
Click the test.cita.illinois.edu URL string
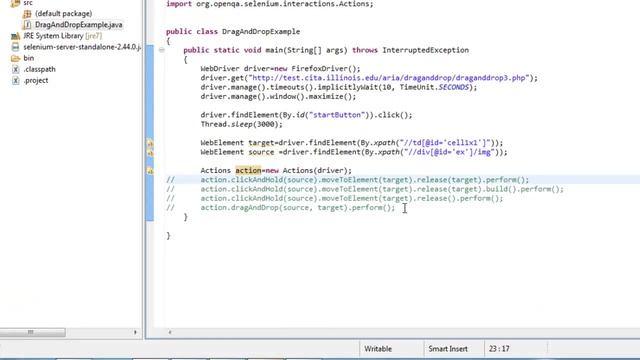[389, 78]
